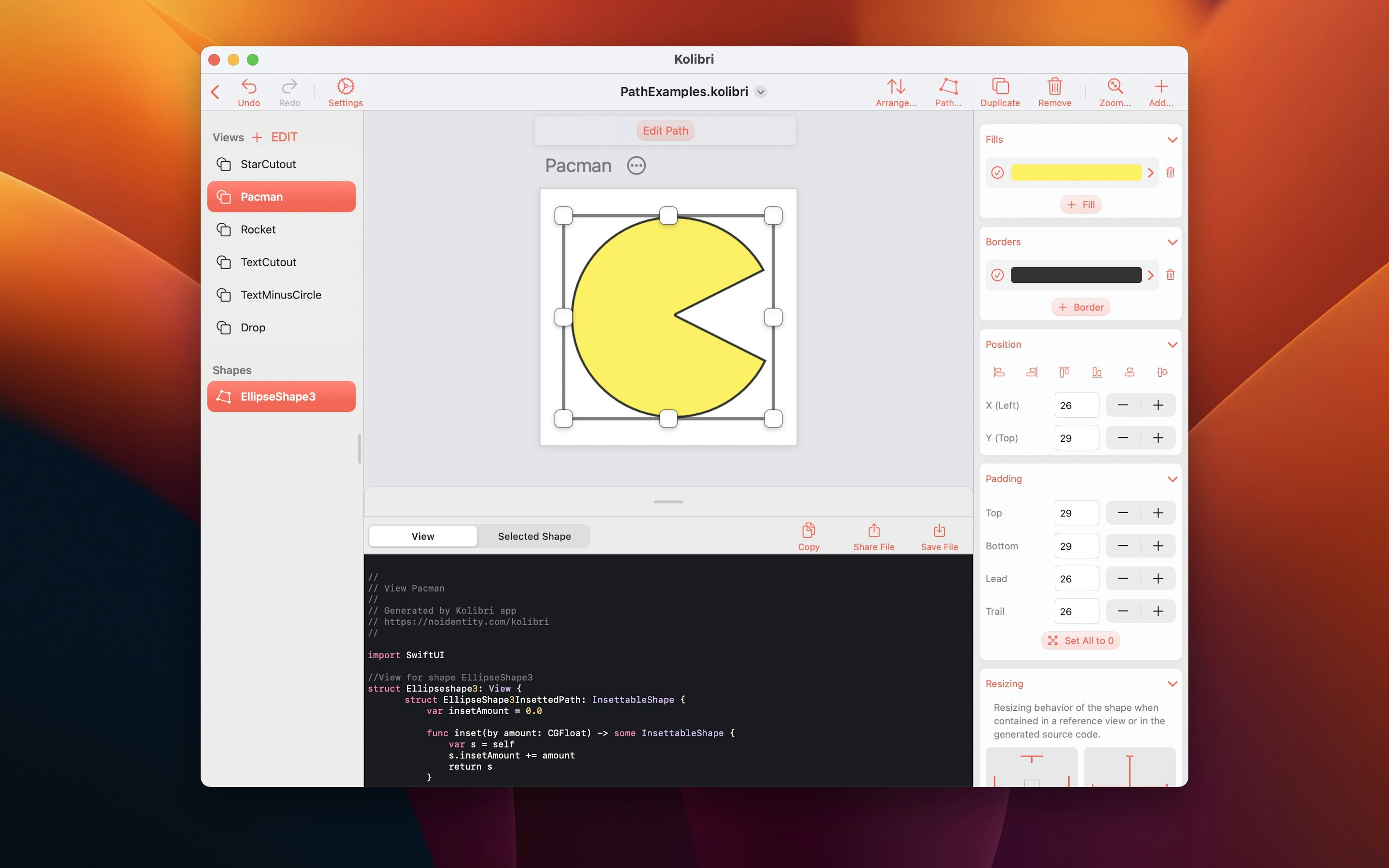Switch to the View code tab
Viewport: 1389px width, 868px height.
click(422, 536)
